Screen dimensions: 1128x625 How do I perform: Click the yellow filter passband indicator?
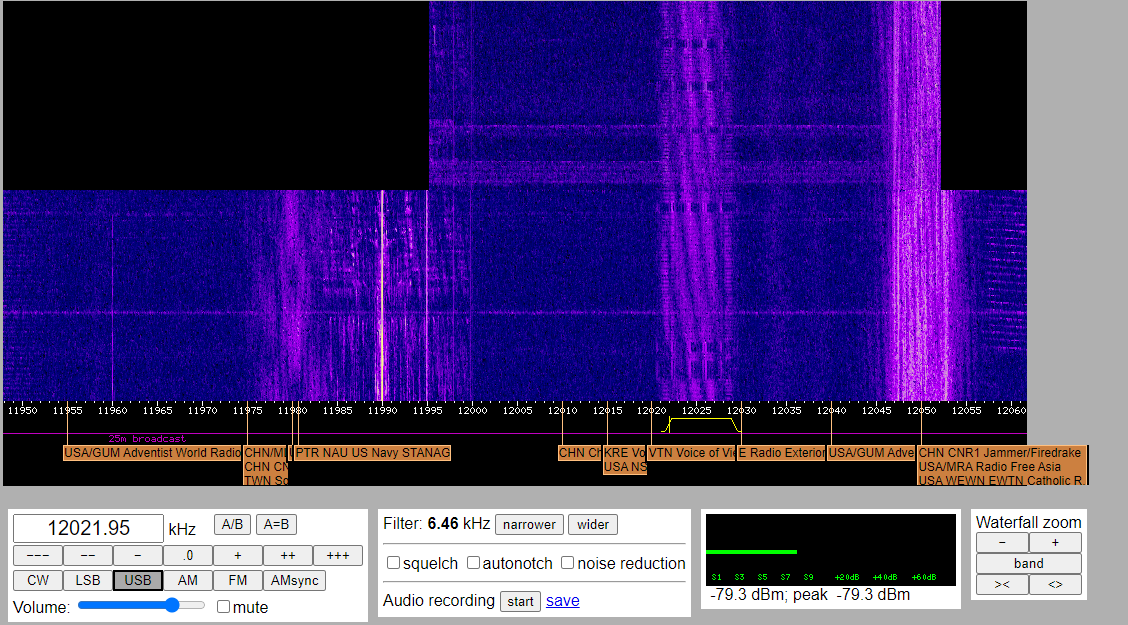click(x=701, y=424)
